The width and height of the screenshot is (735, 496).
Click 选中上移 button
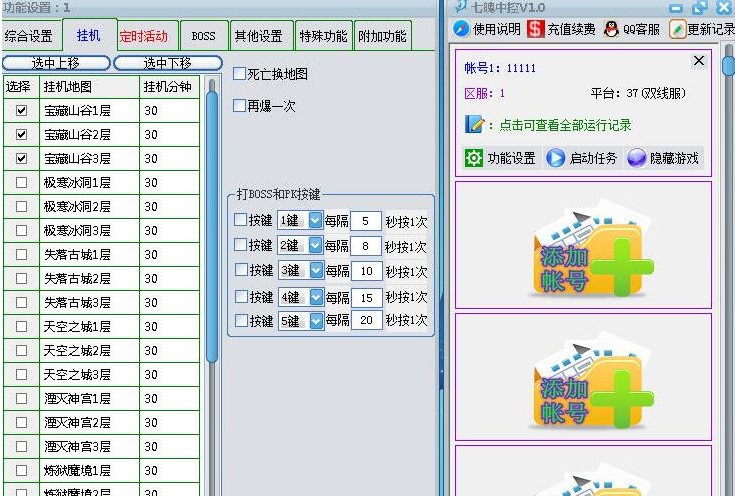[56, 63]
